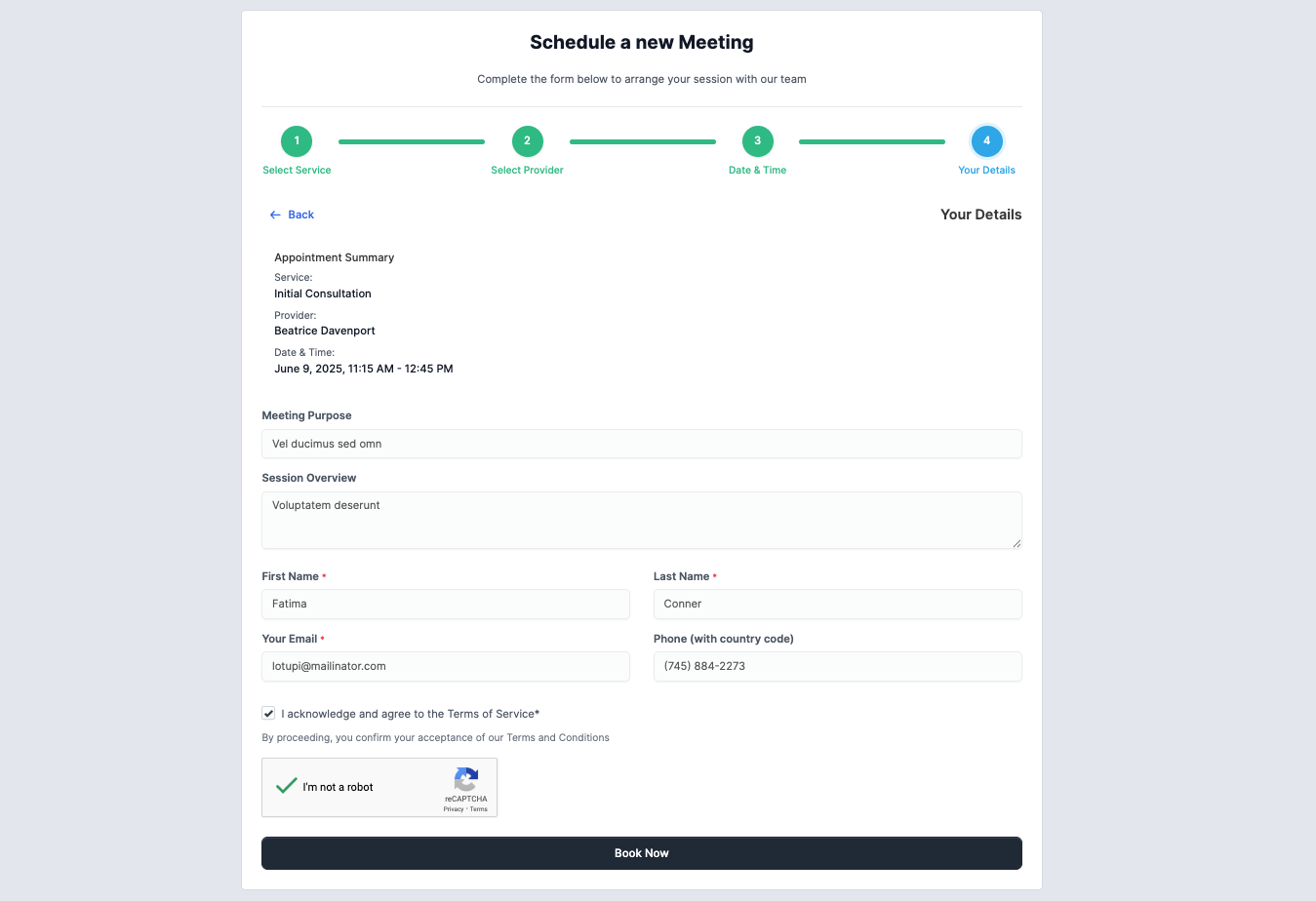This screenshot has width=1316, height=901.
Task: Click the green reCAPTCHA checkmark
Action: 286,786
